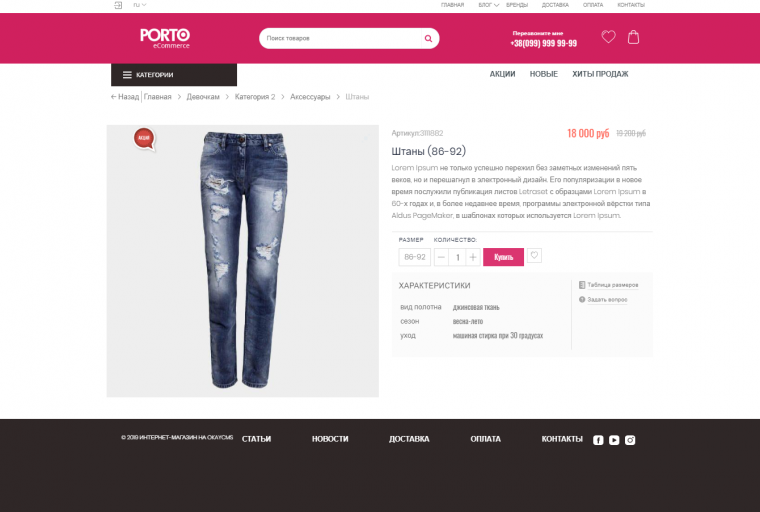This screenshot has height=512, width=760.
Task: Add product to favorites with heart button
Action: point(534,256)
